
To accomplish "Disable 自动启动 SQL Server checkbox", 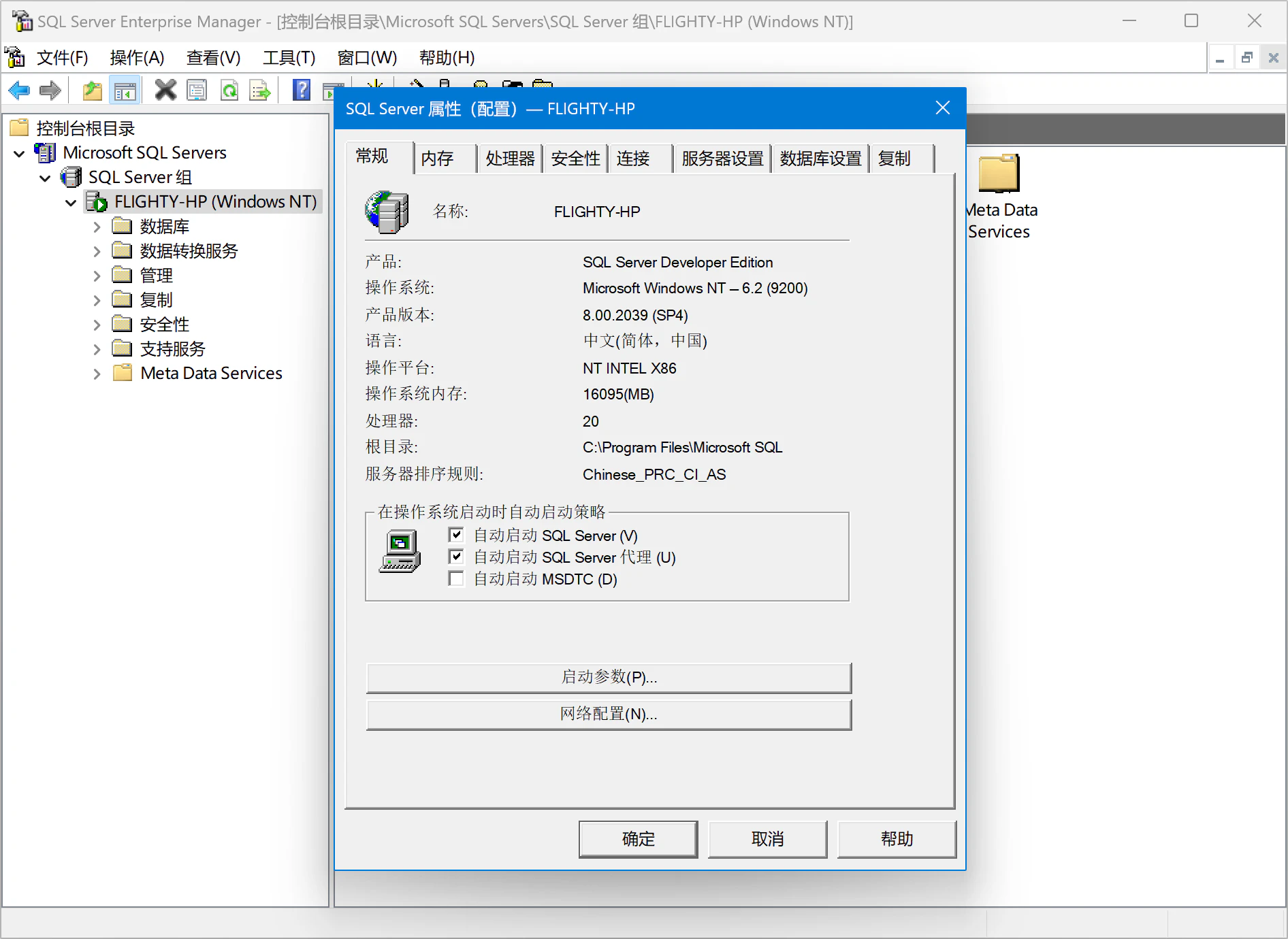I will coord(455,535).
